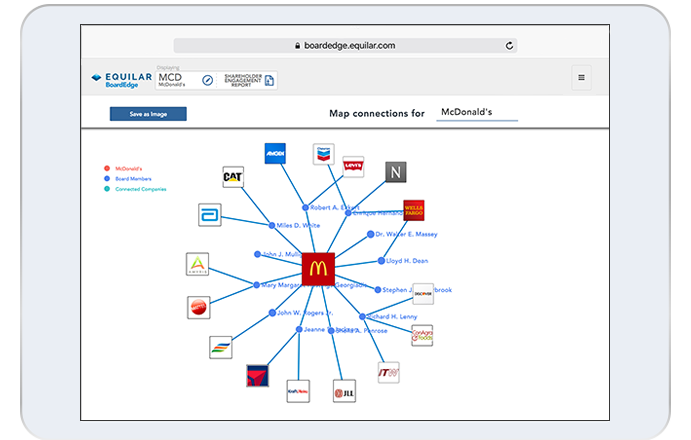Click the central McDonald's logo node

[x=318, y=269]
